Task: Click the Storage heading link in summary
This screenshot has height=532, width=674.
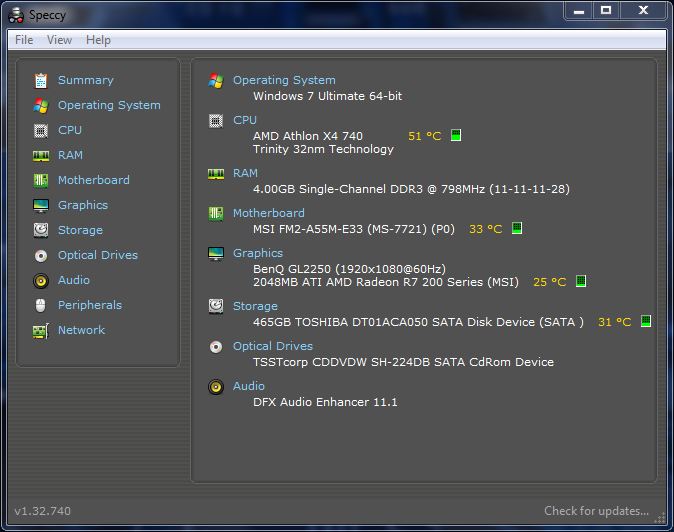Action: click(x=255, y=306)
